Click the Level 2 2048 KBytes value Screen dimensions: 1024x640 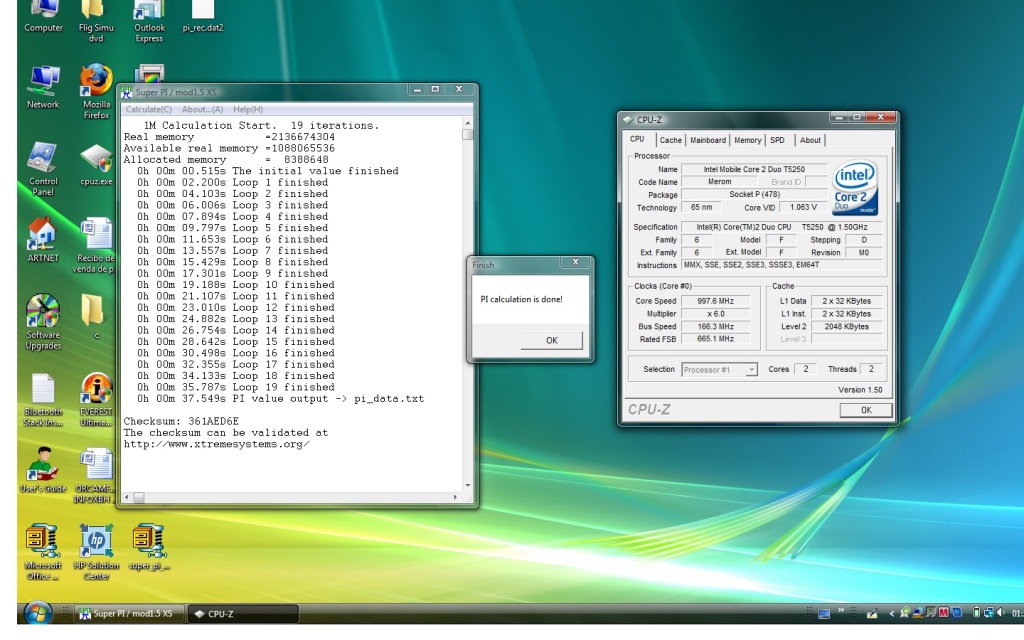(846, 327)
